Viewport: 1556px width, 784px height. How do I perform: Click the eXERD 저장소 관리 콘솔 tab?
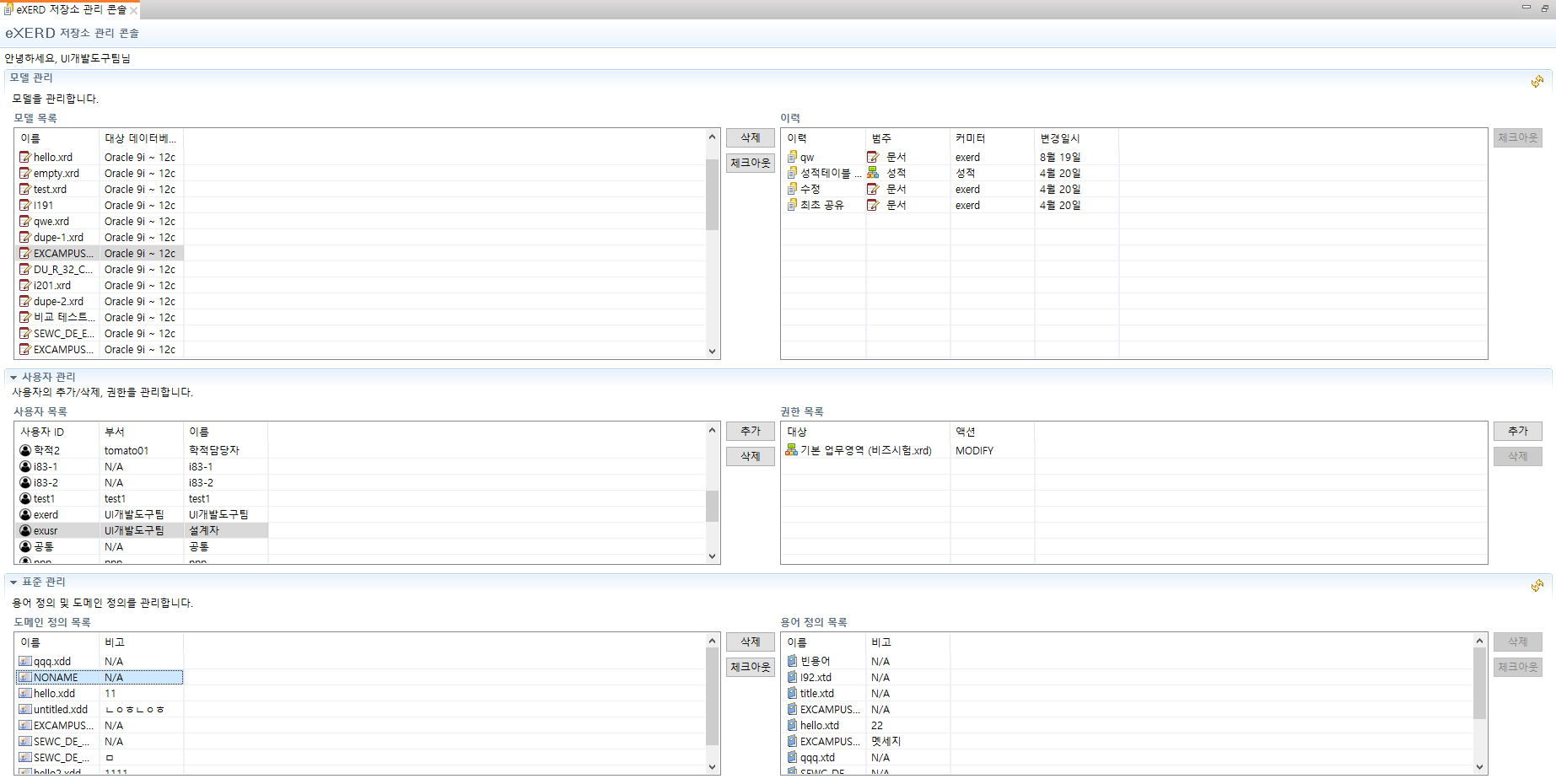(x=71, y=9)
